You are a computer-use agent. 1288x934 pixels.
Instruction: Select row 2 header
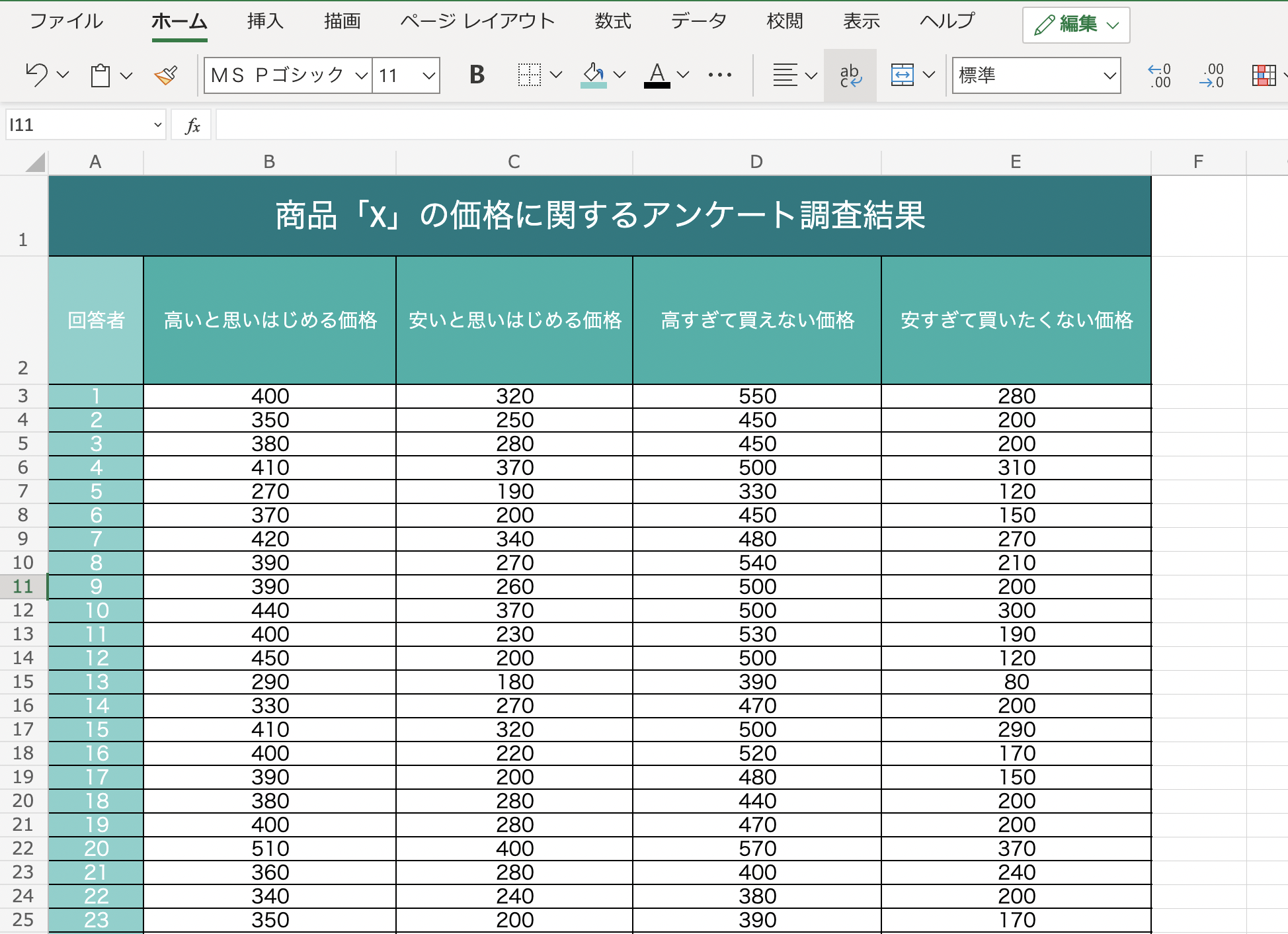pyautogui.click(x=23, y=320)
